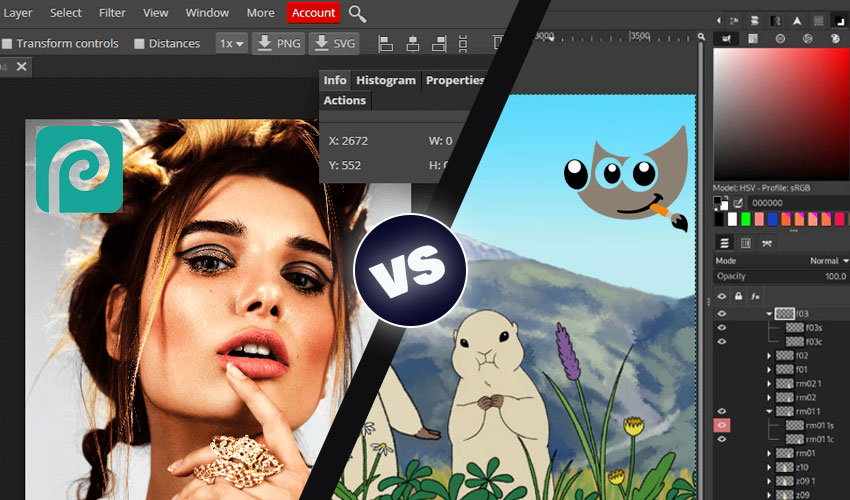This screenshot has height=500, width=850.
Task: Open the patterns tab icon in GIMP
Action: coord(819,21)
